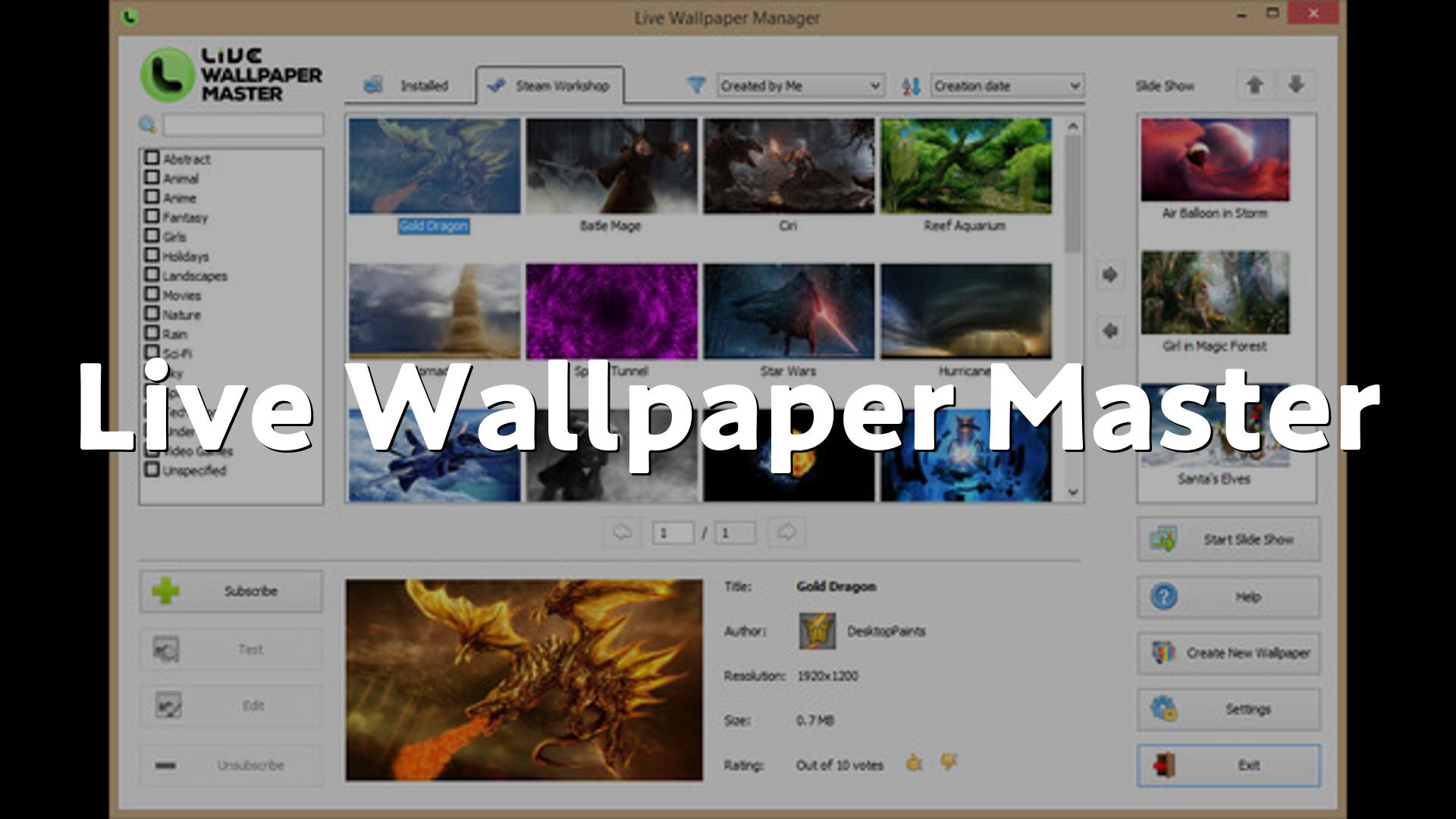Open the Created by Me filter dropdown
The width and height of the screenshot is (1456, 819).
coord(801,86)
